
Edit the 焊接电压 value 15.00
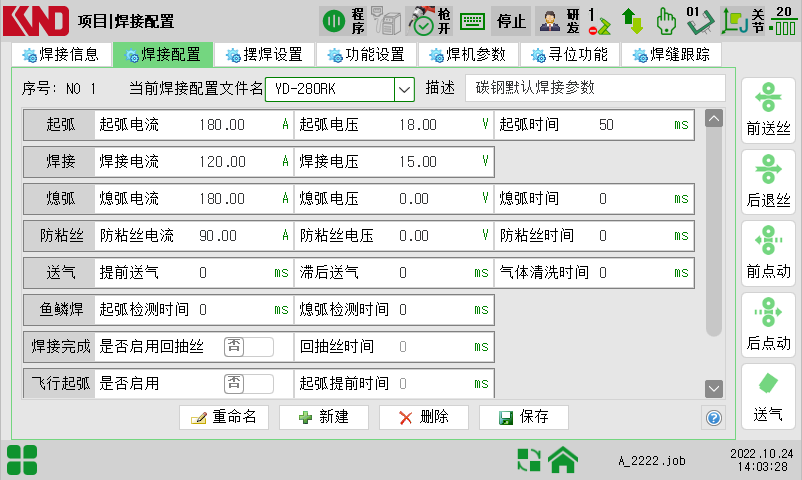tap(418, 162)
